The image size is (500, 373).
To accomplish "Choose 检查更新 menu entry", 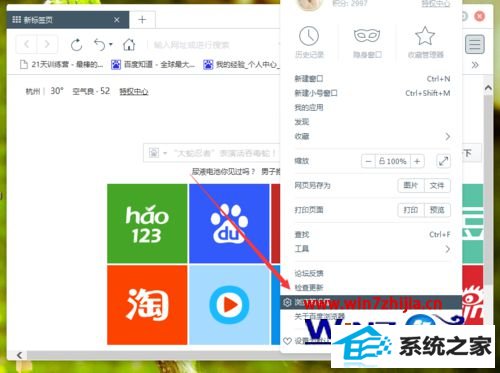I will [x=372, y=287].
